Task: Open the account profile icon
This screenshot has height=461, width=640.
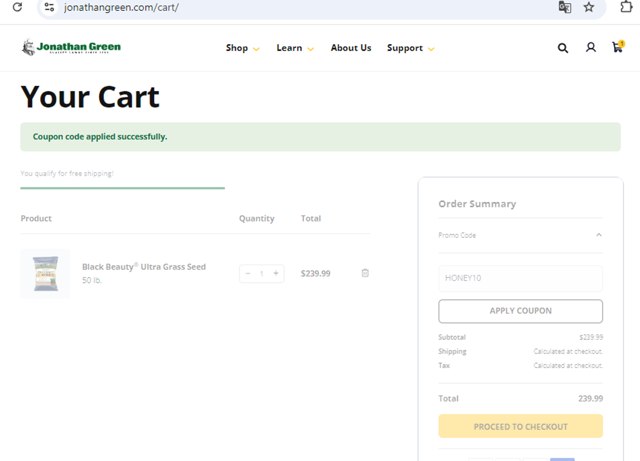Action: click(591, 47)
